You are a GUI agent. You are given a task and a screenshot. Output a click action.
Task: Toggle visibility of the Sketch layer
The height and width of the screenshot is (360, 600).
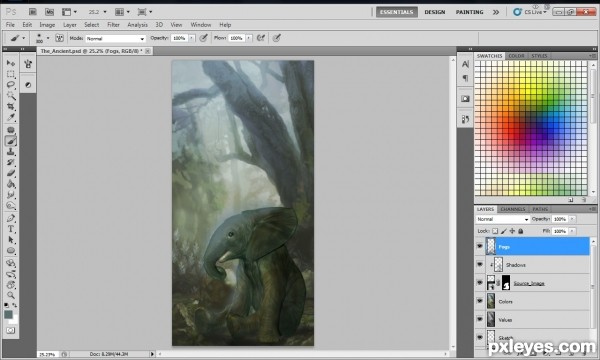pos(480,337)
